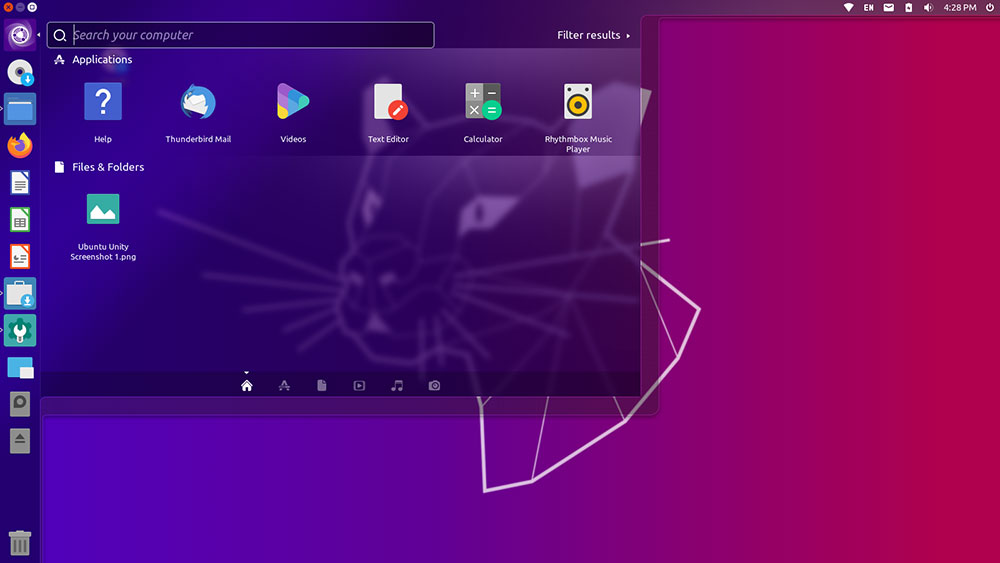
Task: Open Software store from launcher
Action: coord(20,294)
